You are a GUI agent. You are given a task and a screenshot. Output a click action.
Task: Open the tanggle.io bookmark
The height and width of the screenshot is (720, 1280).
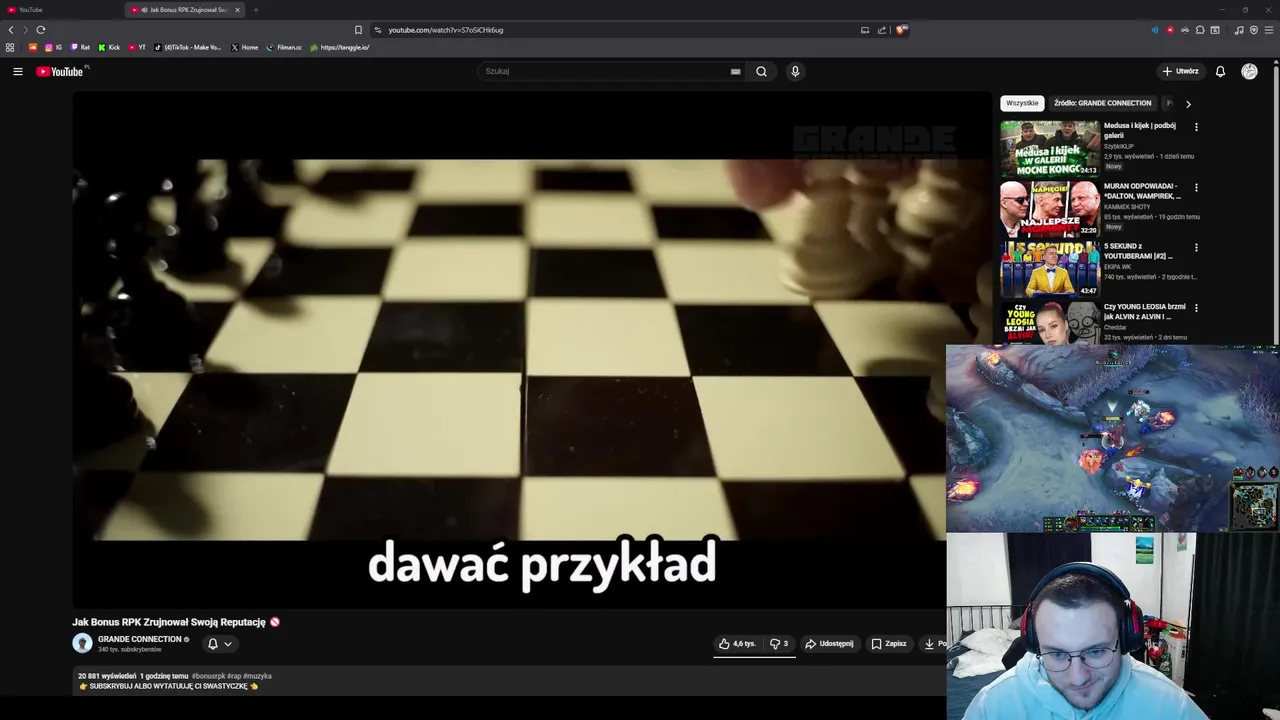coord(340,47)
